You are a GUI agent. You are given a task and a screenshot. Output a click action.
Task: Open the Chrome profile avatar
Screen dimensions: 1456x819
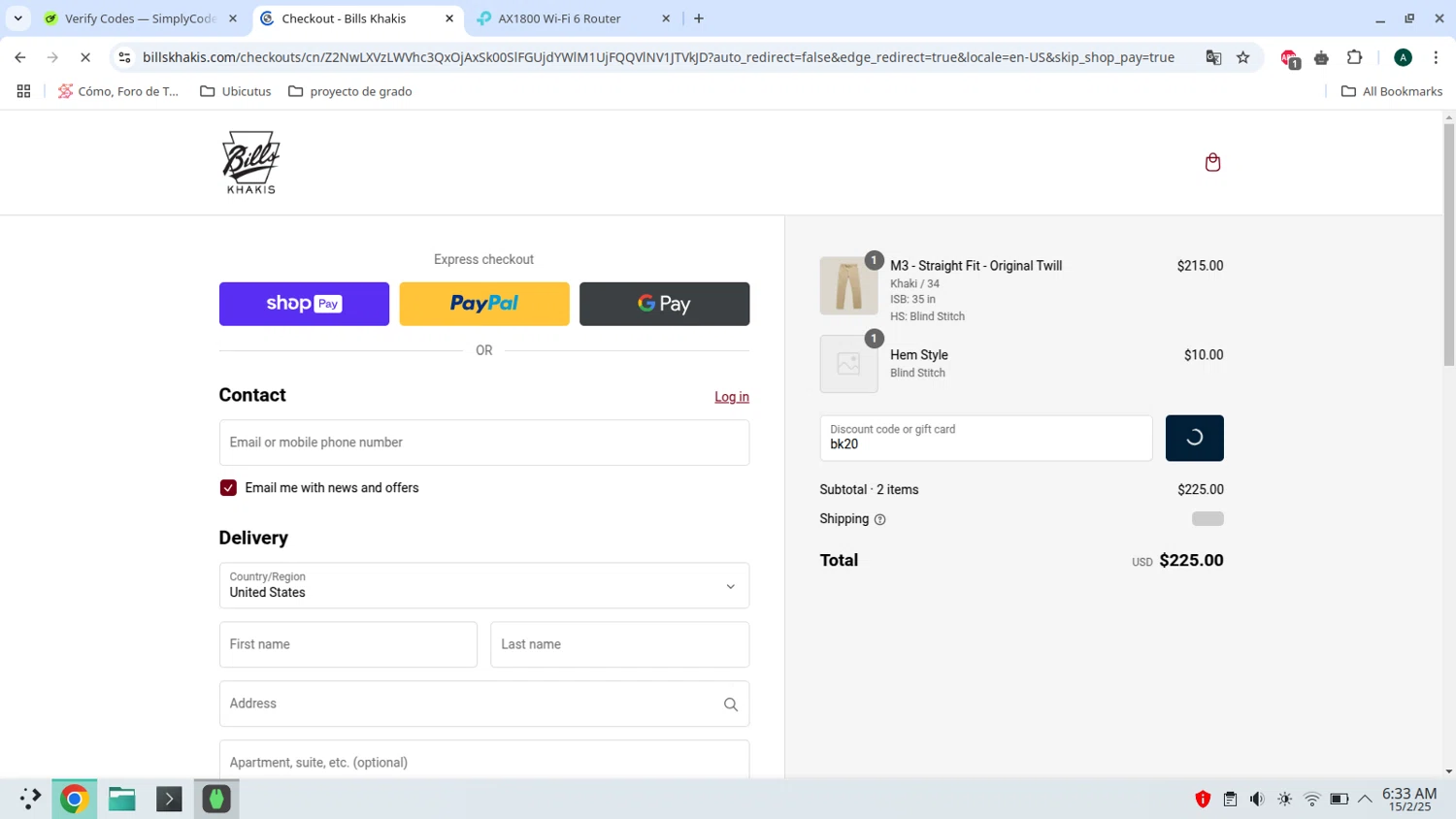(1403, 57)
